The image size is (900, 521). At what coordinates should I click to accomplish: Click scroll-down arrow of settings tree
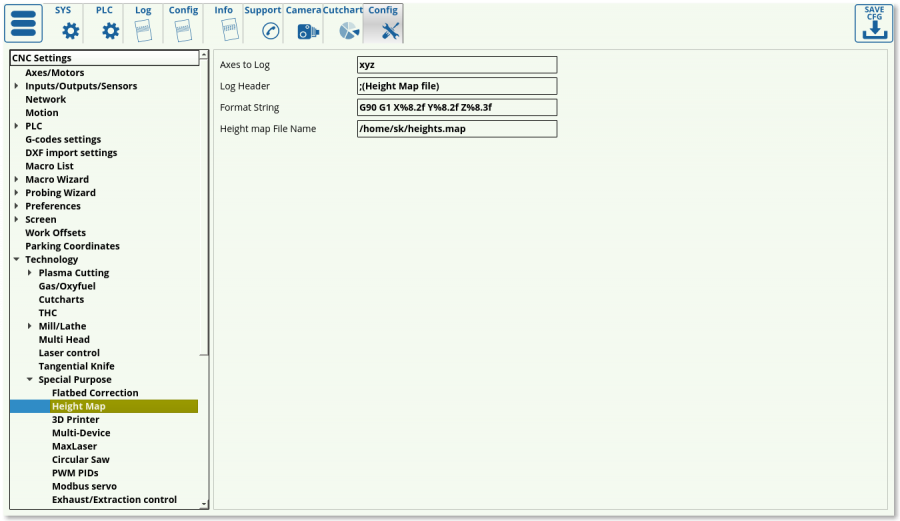point(204,504)
